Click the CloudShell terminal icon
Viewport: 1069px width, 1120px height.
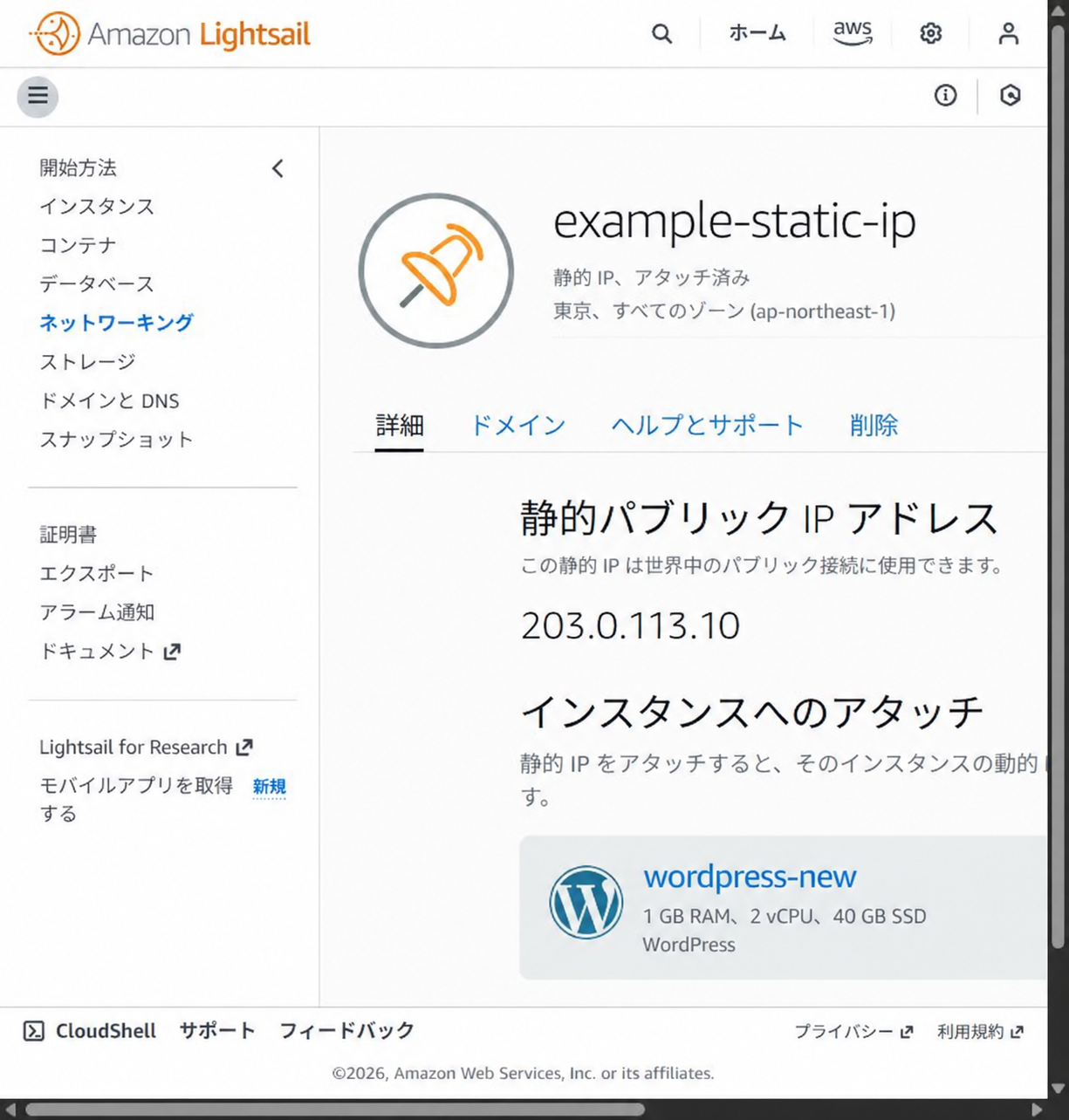coord(34,1031)
